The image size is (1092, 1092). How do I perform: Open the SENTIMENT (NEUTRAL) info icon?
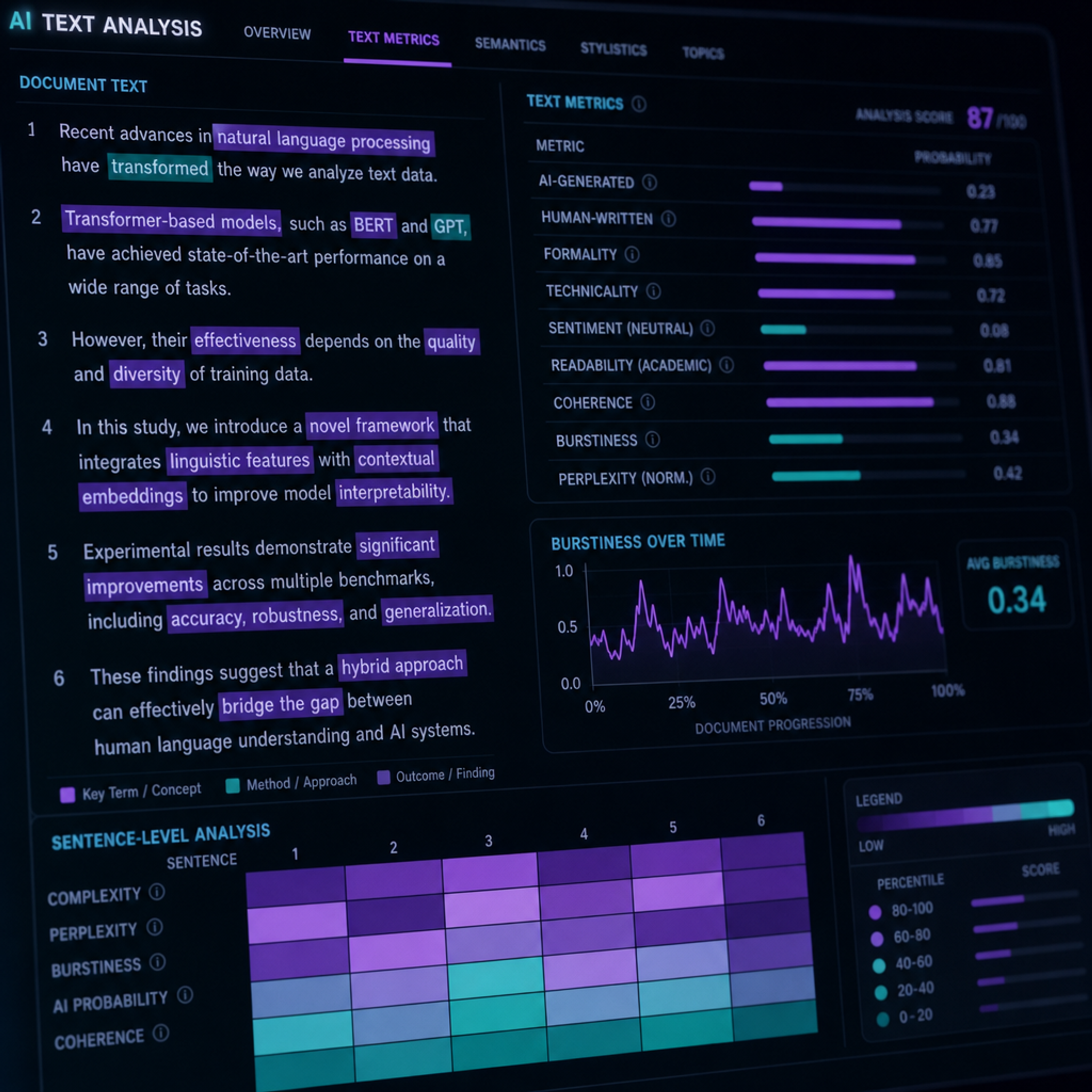coord(707,328)
